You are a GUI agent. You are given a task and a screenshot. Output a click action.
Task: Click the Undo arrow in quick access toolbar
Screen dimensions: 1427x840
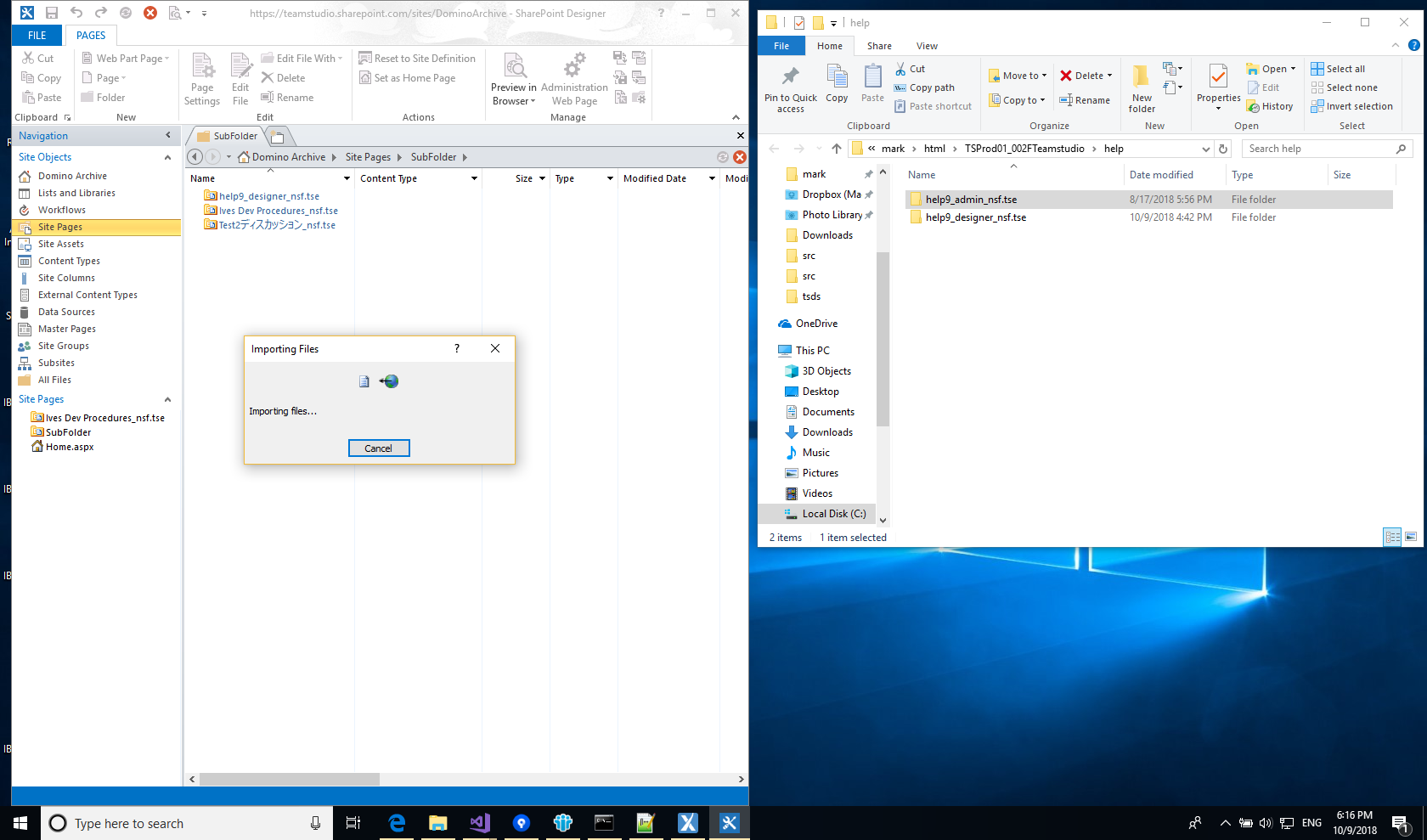pos(76,13)
